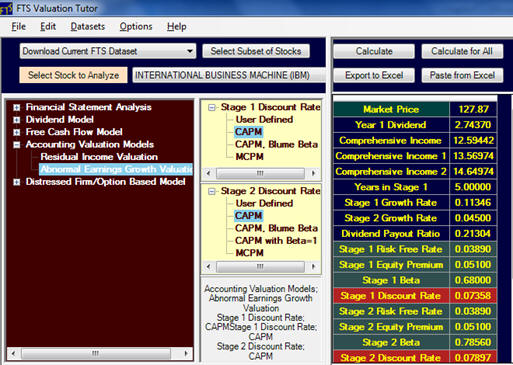This screenshot has width=513, height=365.
Task: Expand Distressed Firm/Option Based Model node
Action: click(x=16, y=182)
